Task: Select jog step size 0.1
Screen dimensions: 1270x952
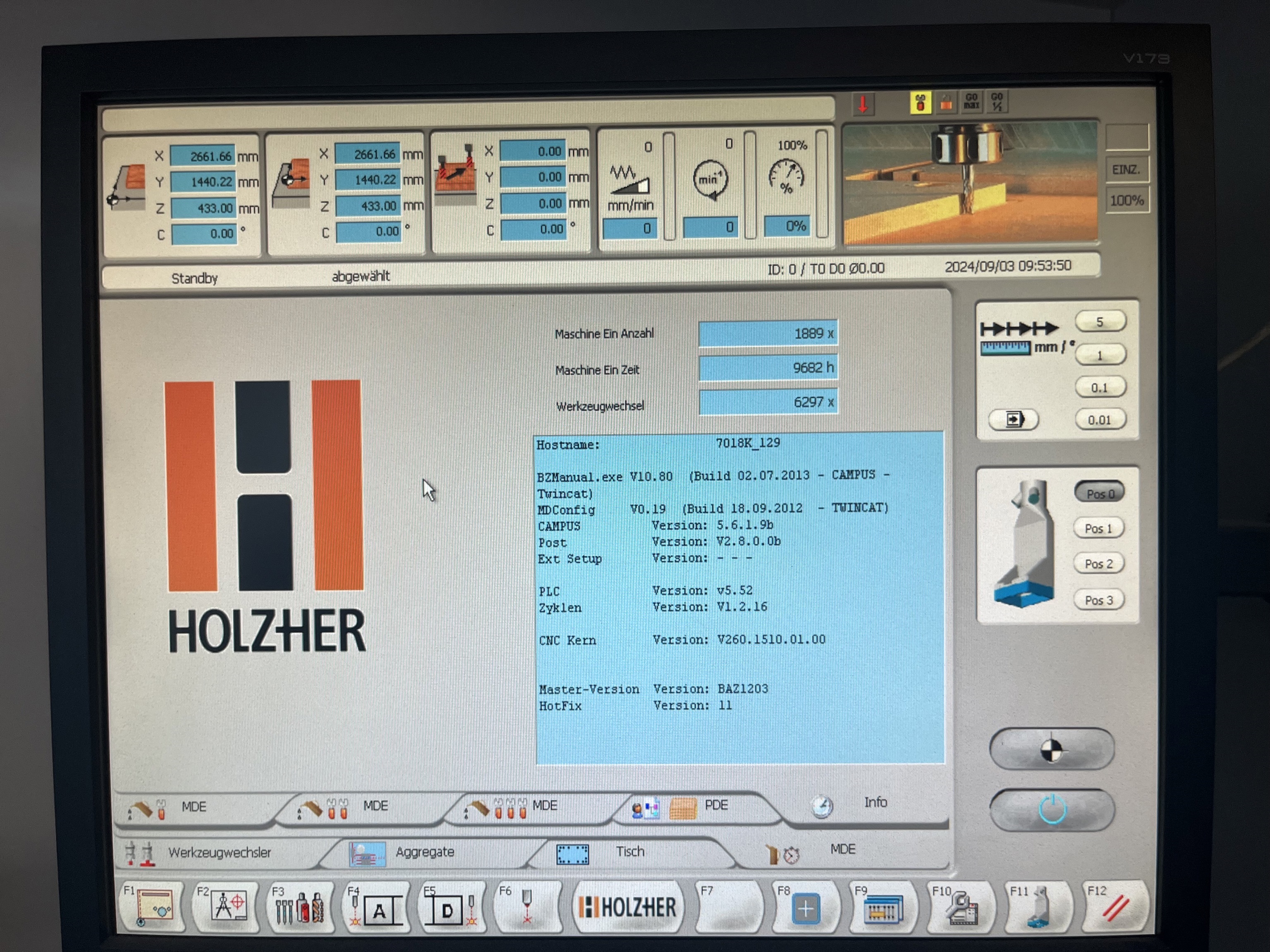Action: [1100, 387]
